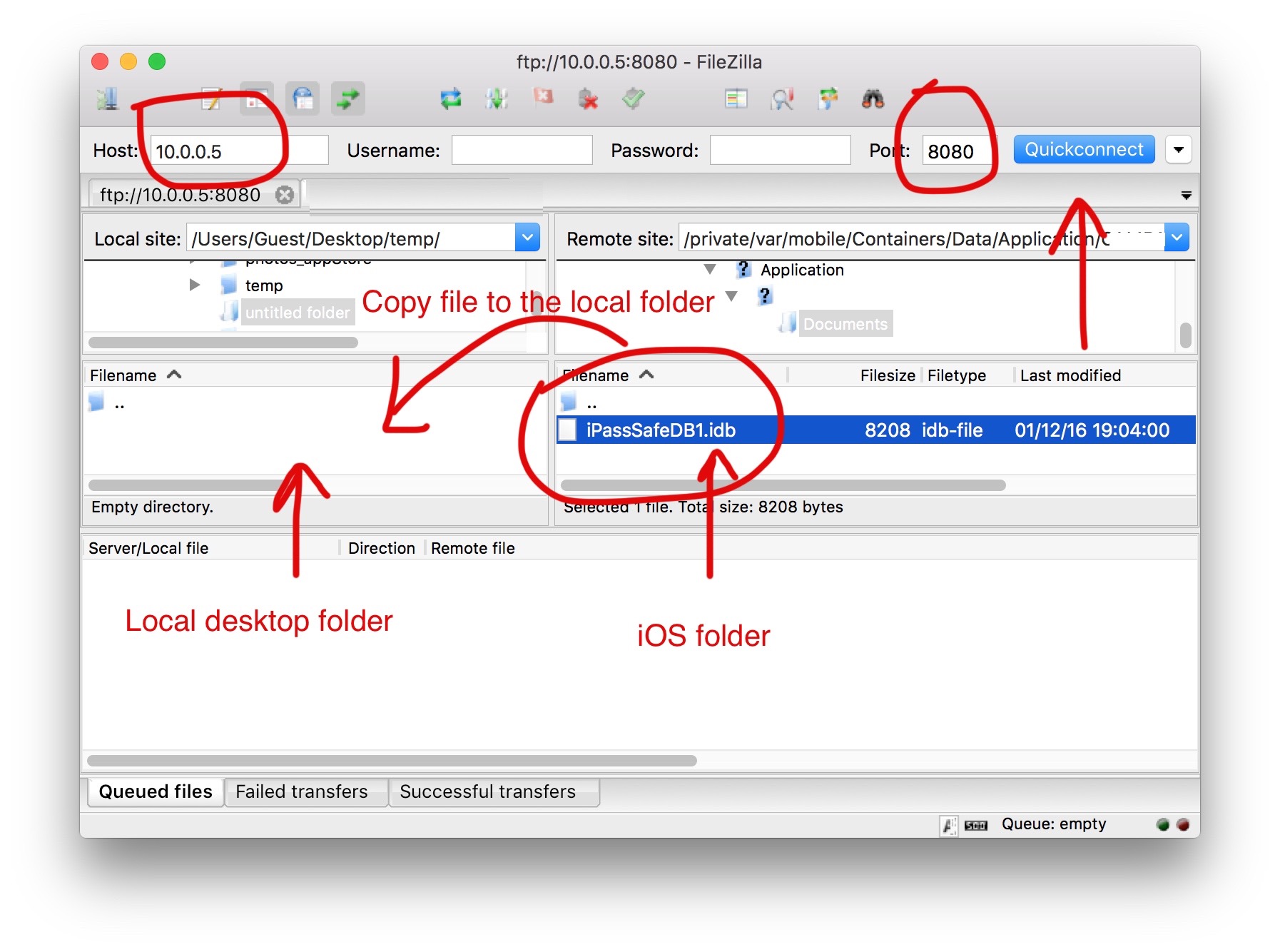
Task: Cancel the current operation
Action: point(543,97)
